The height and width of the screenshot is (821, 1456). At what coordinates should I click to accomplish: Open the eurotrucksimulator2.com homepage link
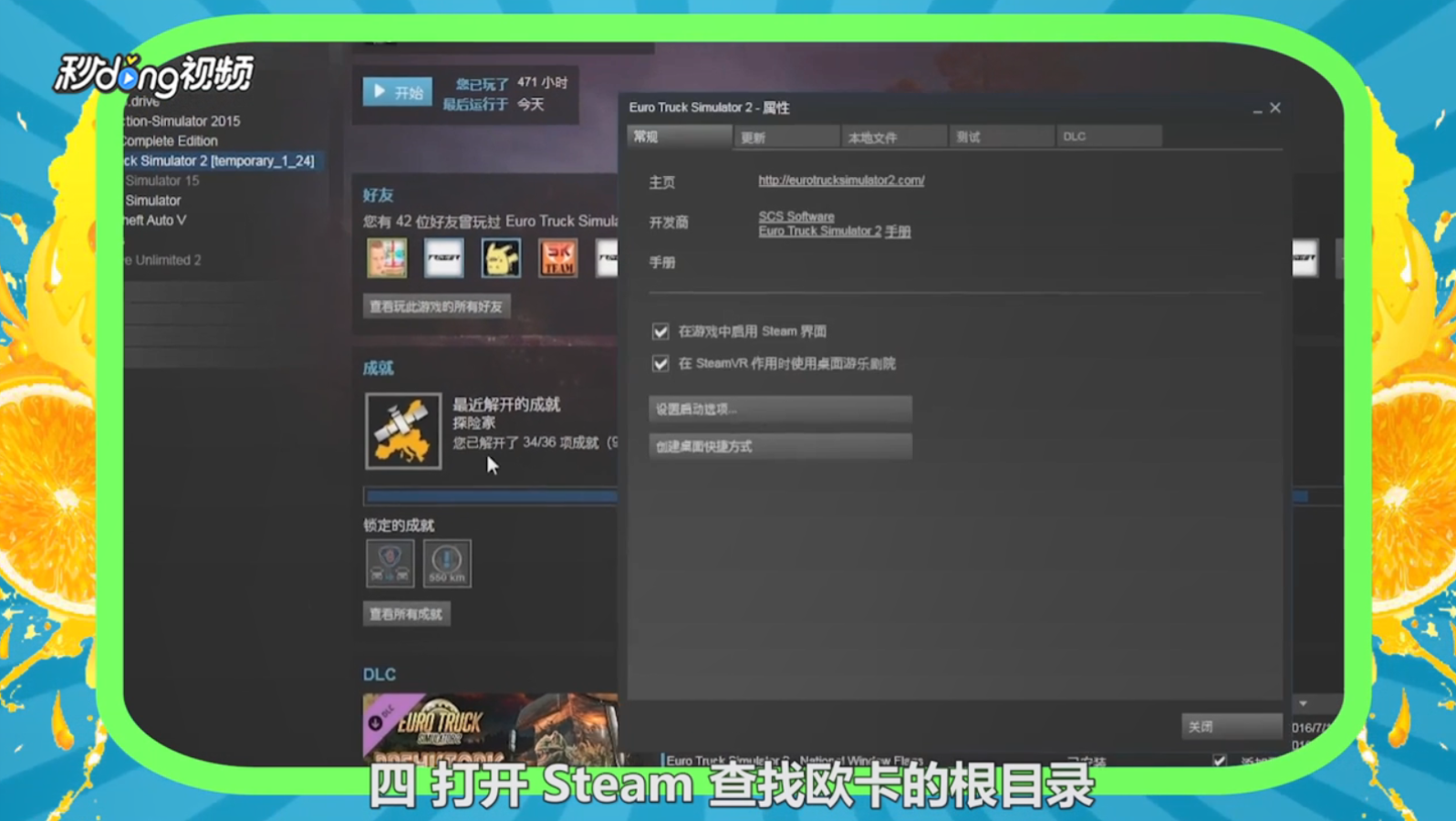(x=841, y=181)
